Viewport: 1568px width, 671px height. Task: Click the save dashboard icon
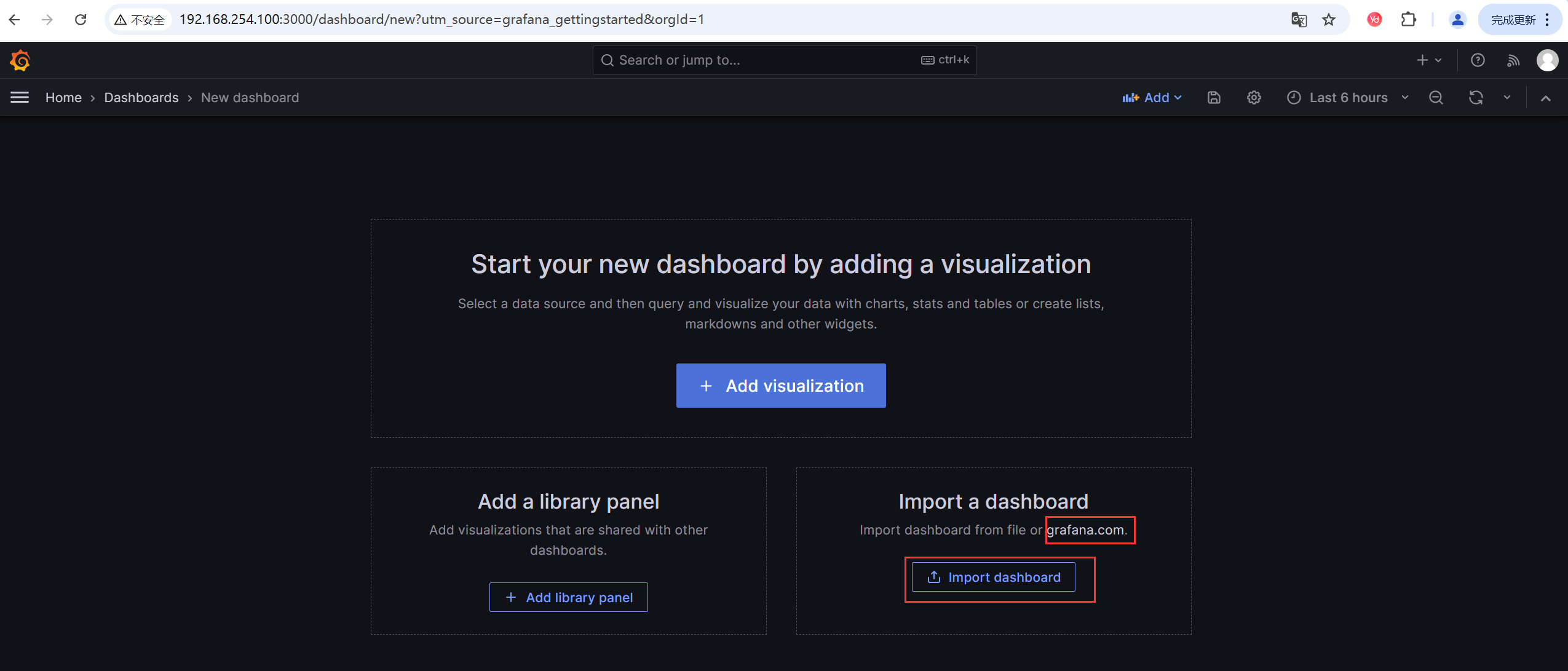(1213, 97)
